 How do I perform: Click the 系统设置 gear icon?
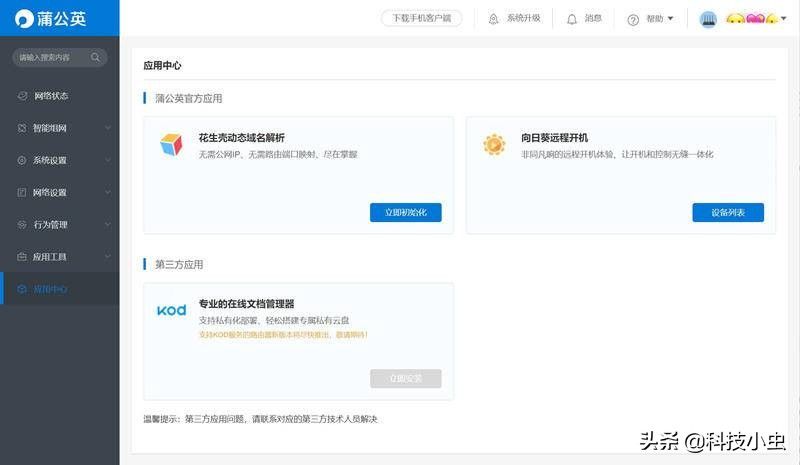tap(22, 160)
